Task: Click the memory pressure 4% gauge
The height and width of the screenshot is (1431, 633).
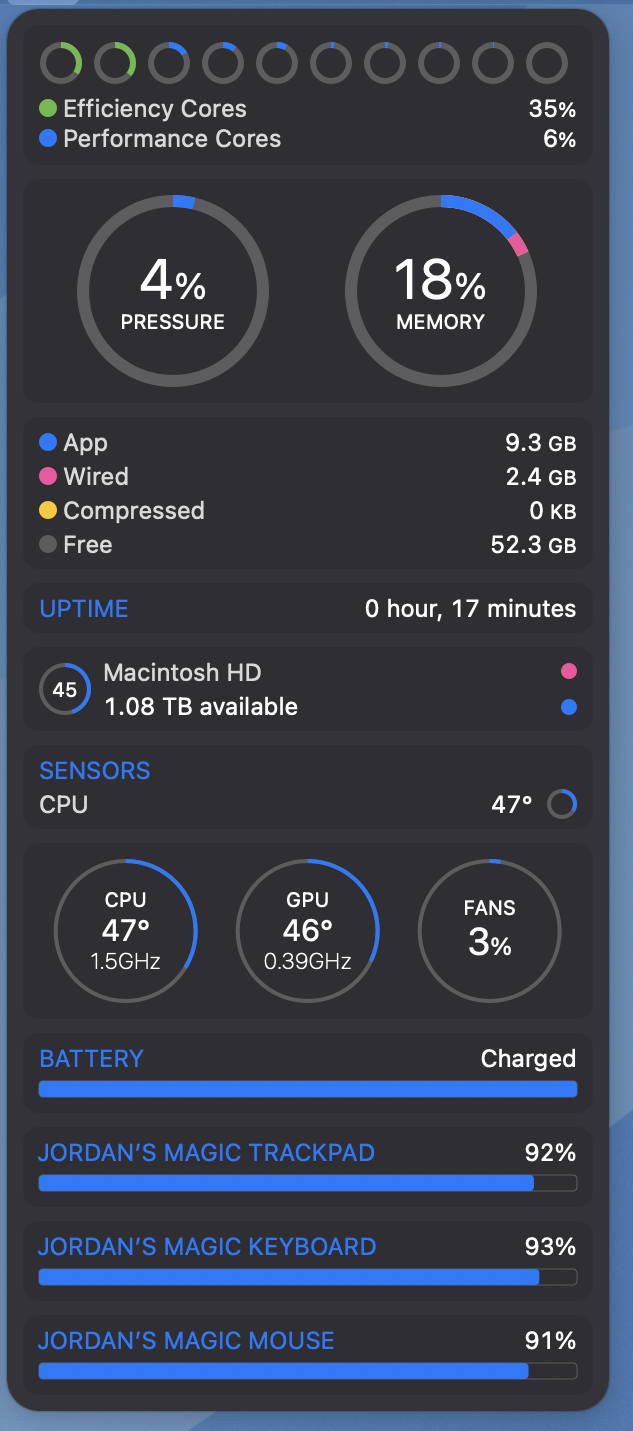Action: tap(173, 290)
